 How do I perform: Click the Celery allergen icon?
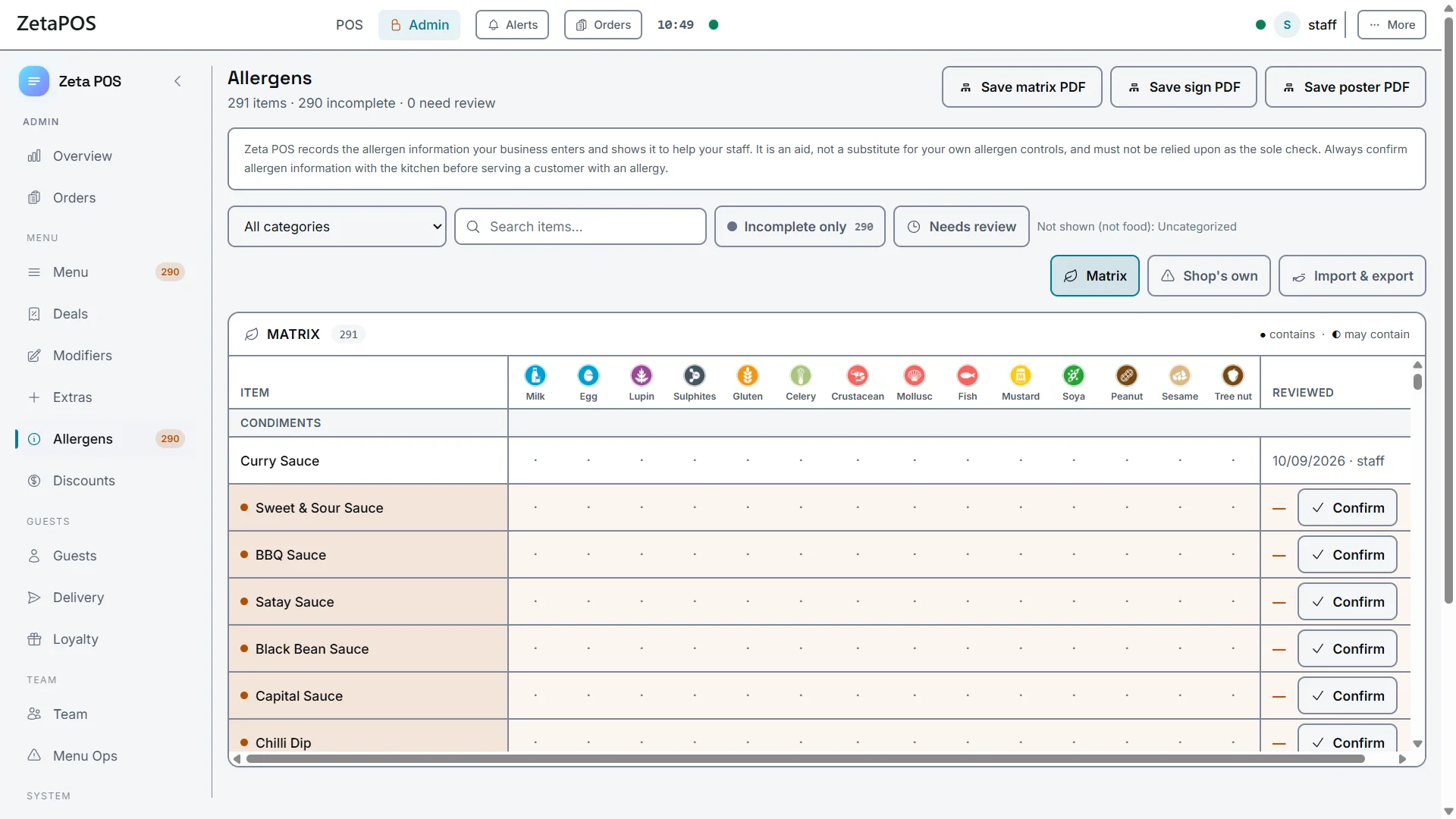pos(801,375)
